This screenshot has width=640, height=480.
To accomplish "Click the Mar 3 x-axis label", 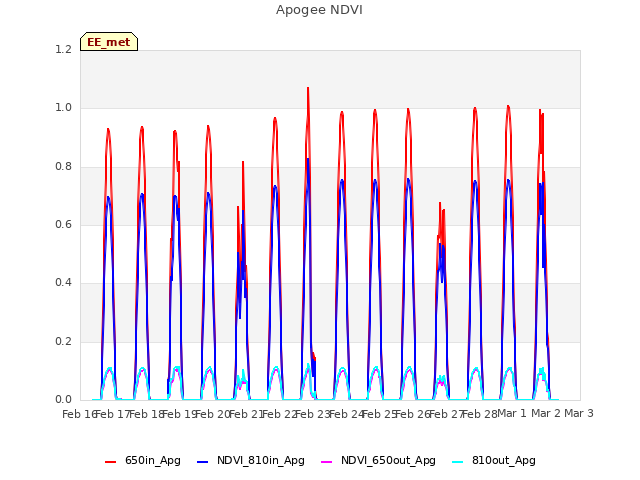I will (579, 413).
